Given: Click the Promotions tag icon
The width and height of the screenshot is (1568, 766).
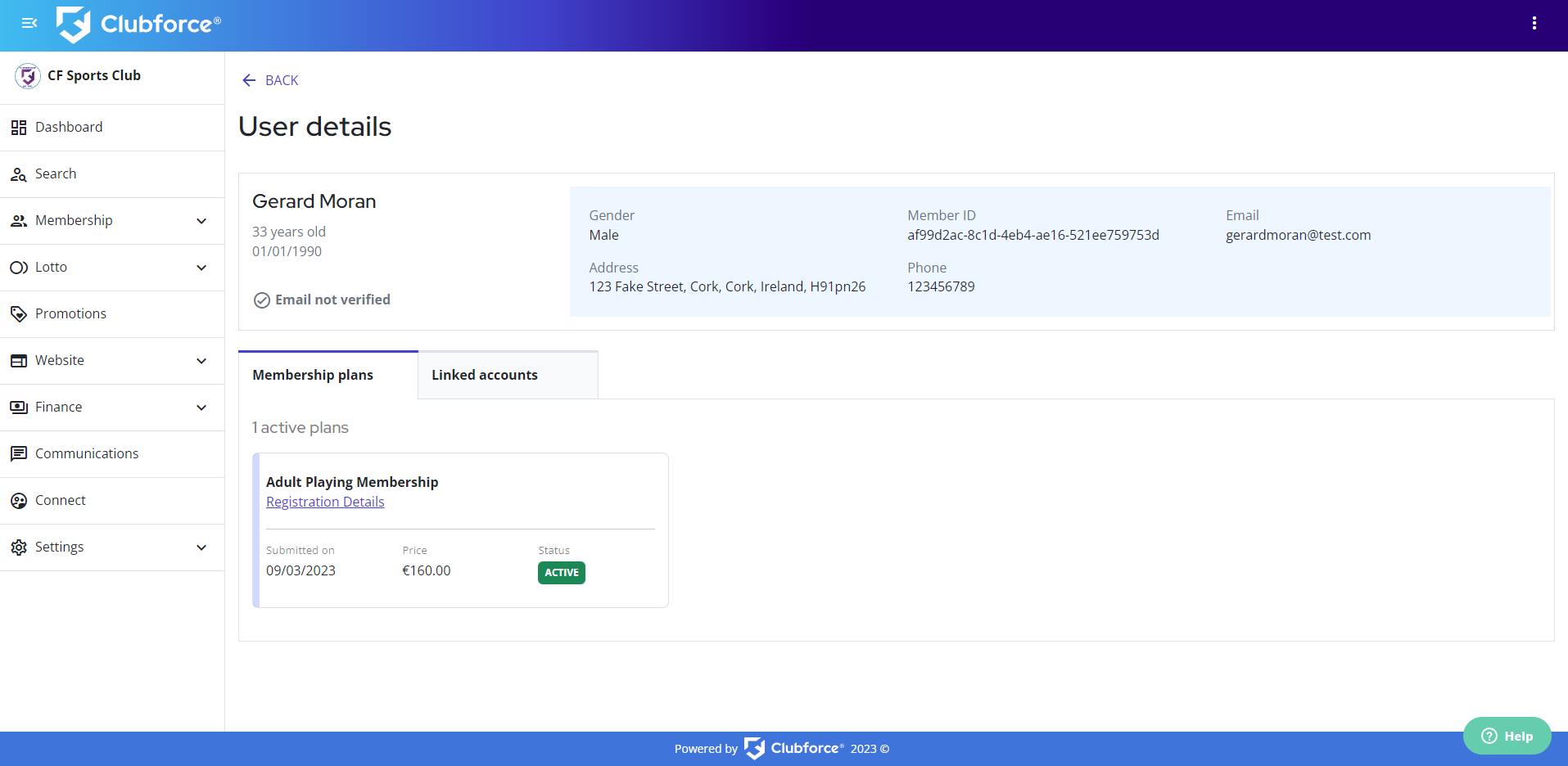Looking at the screenshot, I should click(x=19, y=314).
